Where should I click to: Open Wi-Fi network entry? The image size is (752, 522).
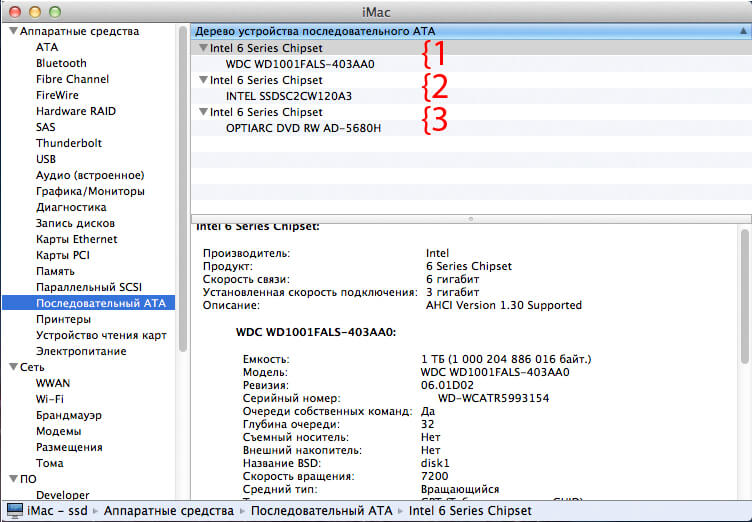50,399
